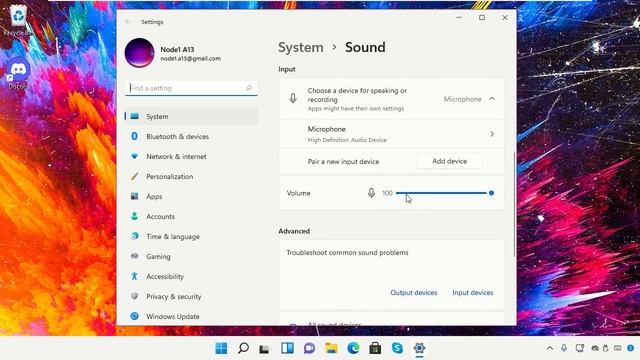
Task: Click the Accounts person icon
Action: (x=134, y=216)
